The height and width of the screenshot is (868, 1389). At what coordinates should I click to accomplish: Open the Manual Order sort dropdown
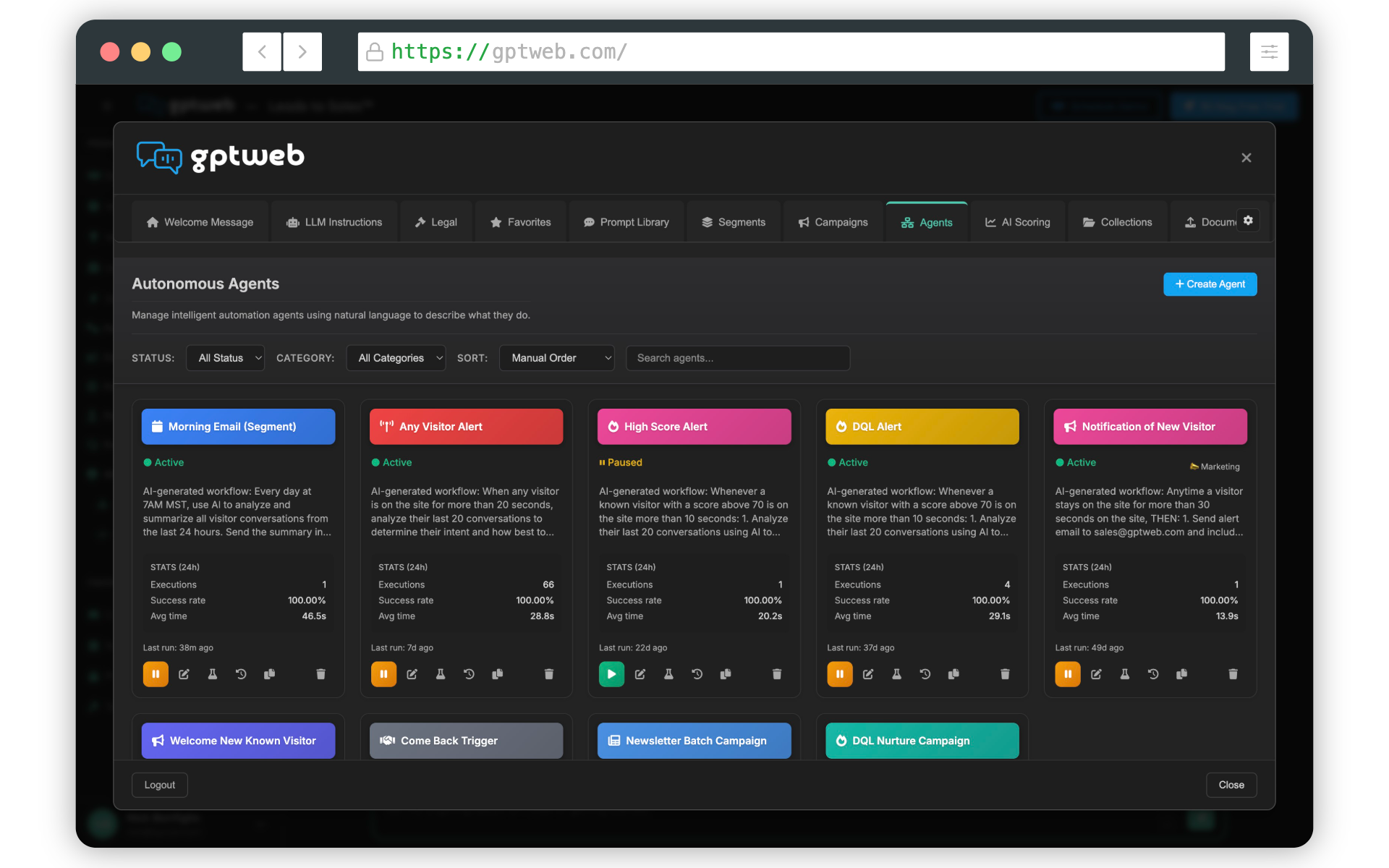[x=556, y=358]
